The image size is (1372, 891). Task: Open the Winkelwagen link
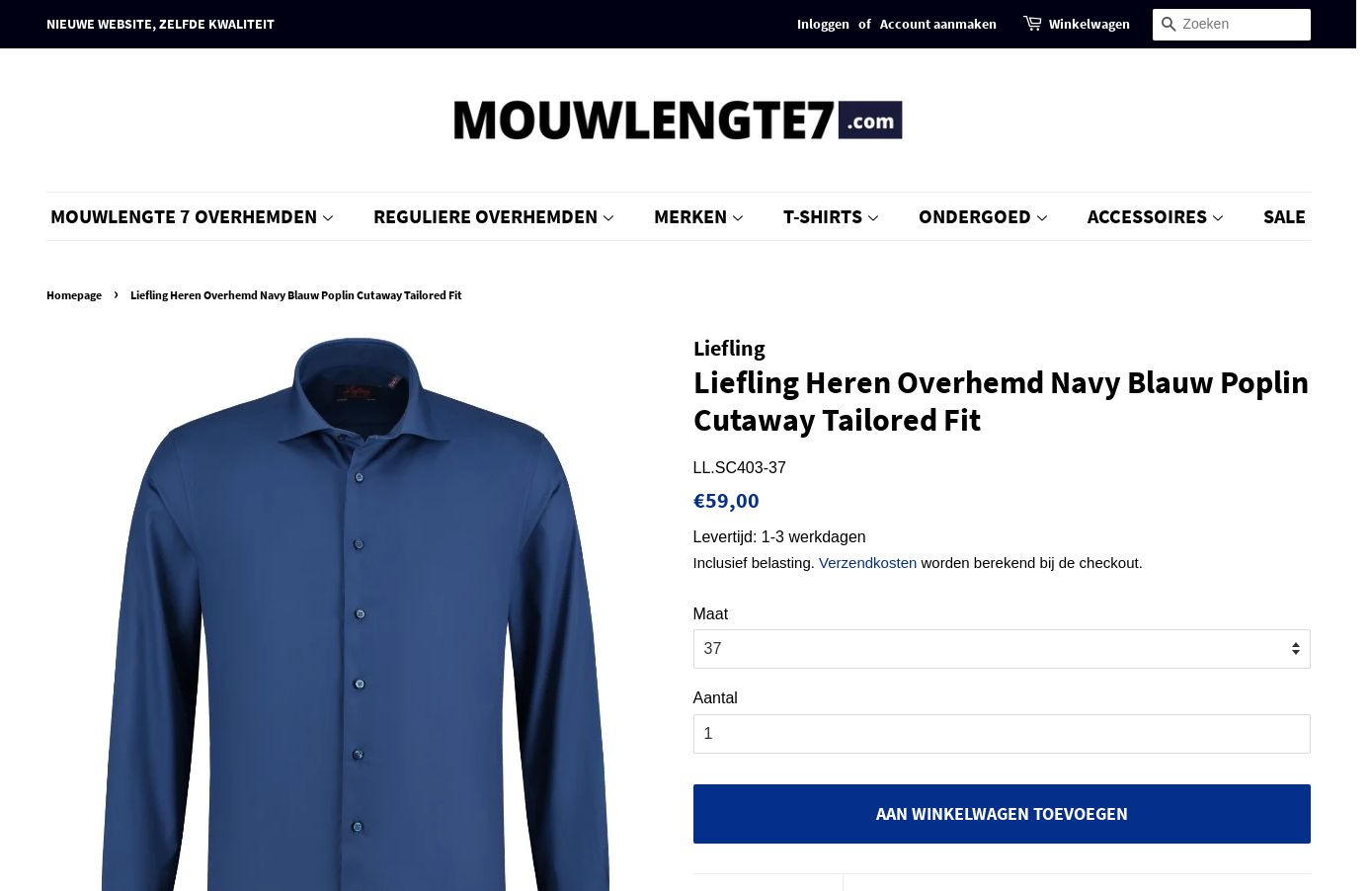tap(1089, 24)
